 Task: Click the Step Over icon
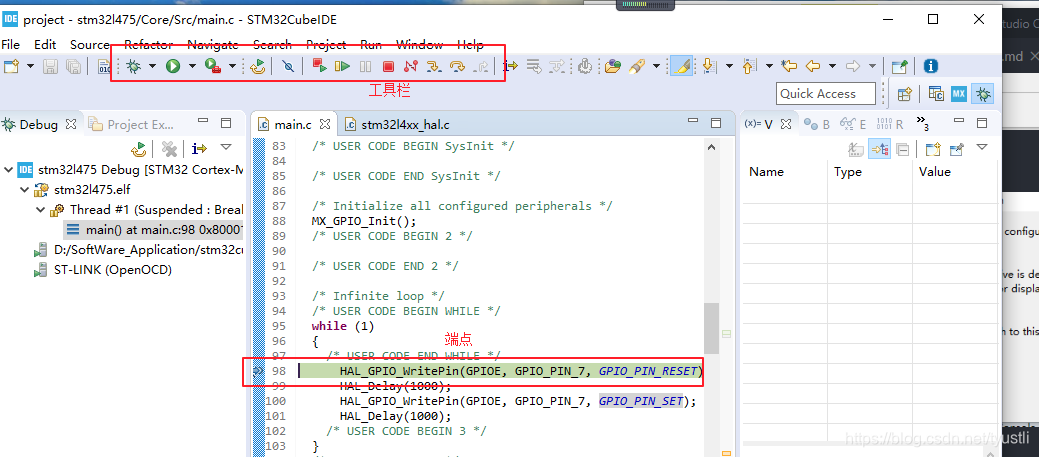(457, 66)
